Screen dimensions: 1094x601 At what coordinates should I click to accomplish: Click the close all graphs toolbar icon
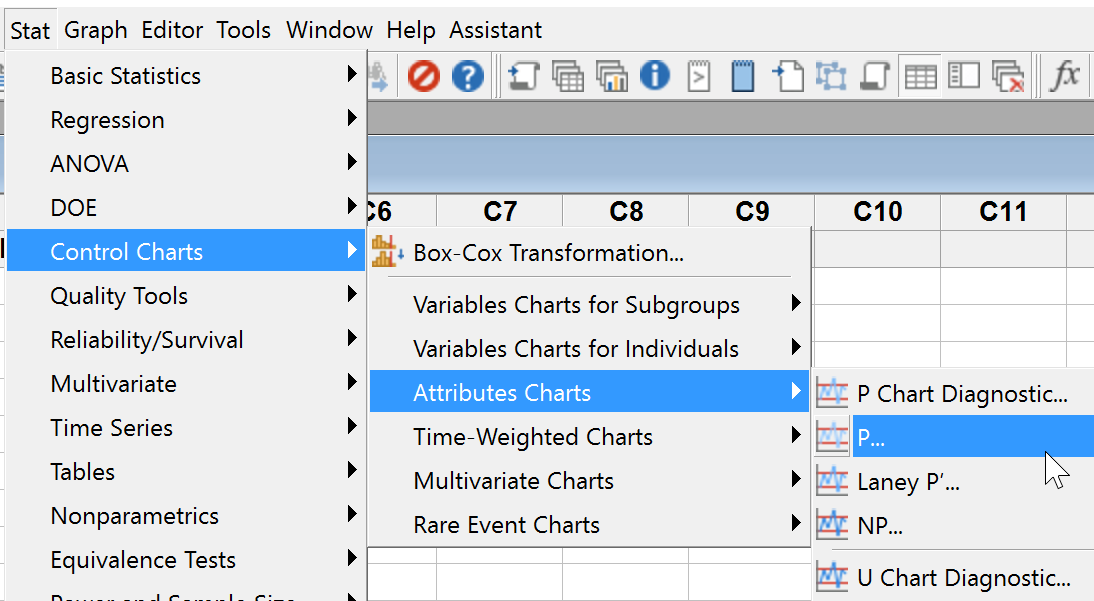[1006, 75]
